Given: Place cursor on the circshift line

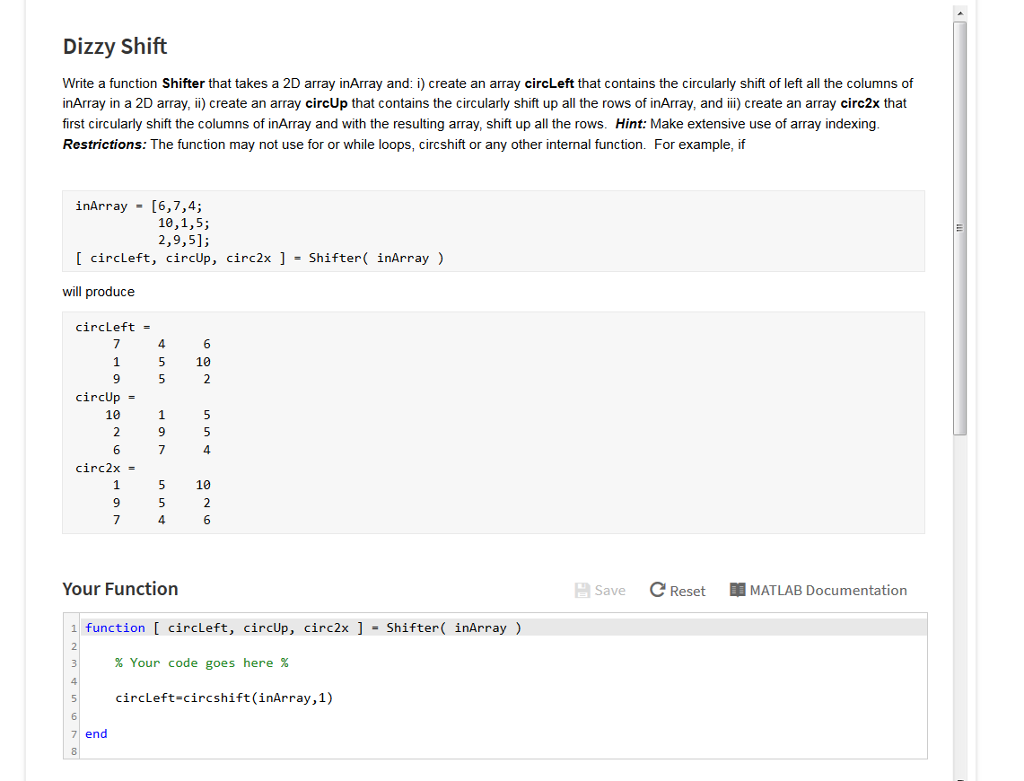Looking at the screenshot, I should point(224,697).
